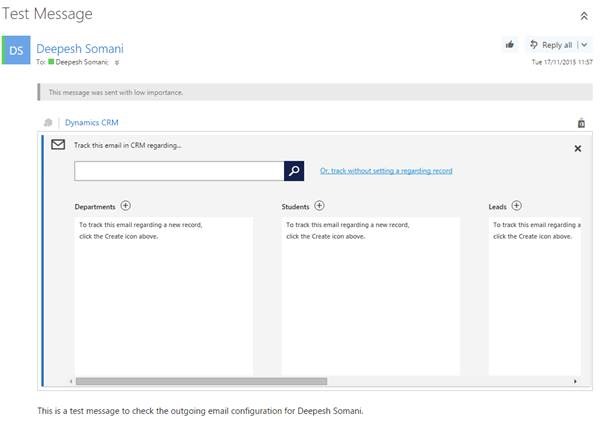This screenshot has height=430, width=602.
Task: Click the magnifier search button
Action: pos(294,171)
